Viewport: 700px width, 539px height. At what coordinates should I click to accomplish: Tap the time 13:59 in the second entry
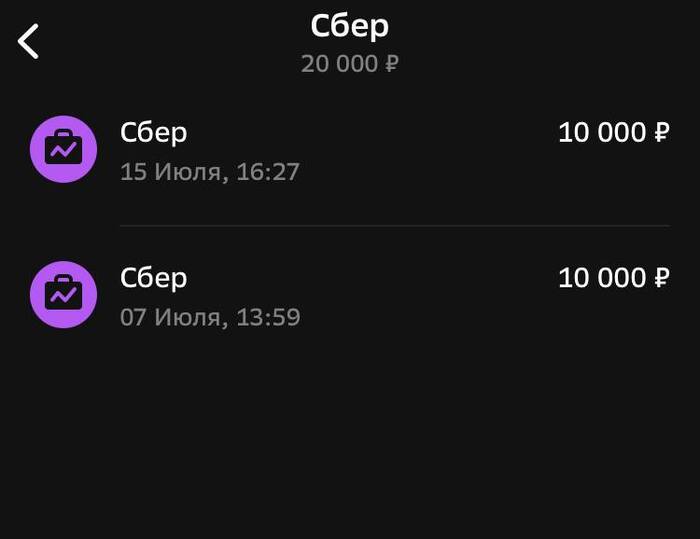coord(268,317)
